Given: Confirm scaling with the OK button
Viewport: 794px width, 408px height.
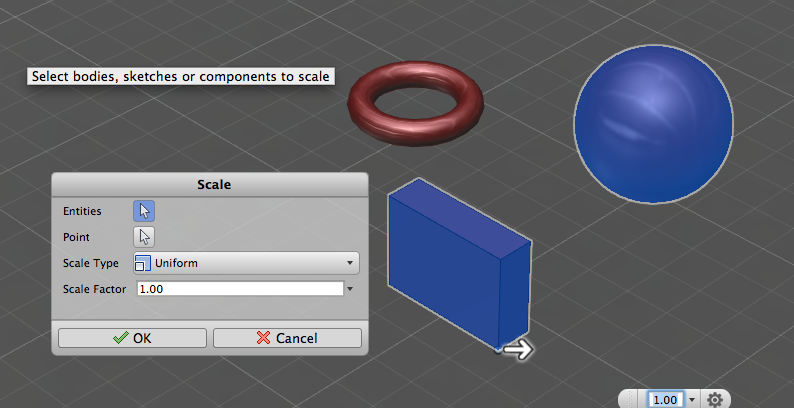Looking at the screenshot, I should tap(132, 338).
